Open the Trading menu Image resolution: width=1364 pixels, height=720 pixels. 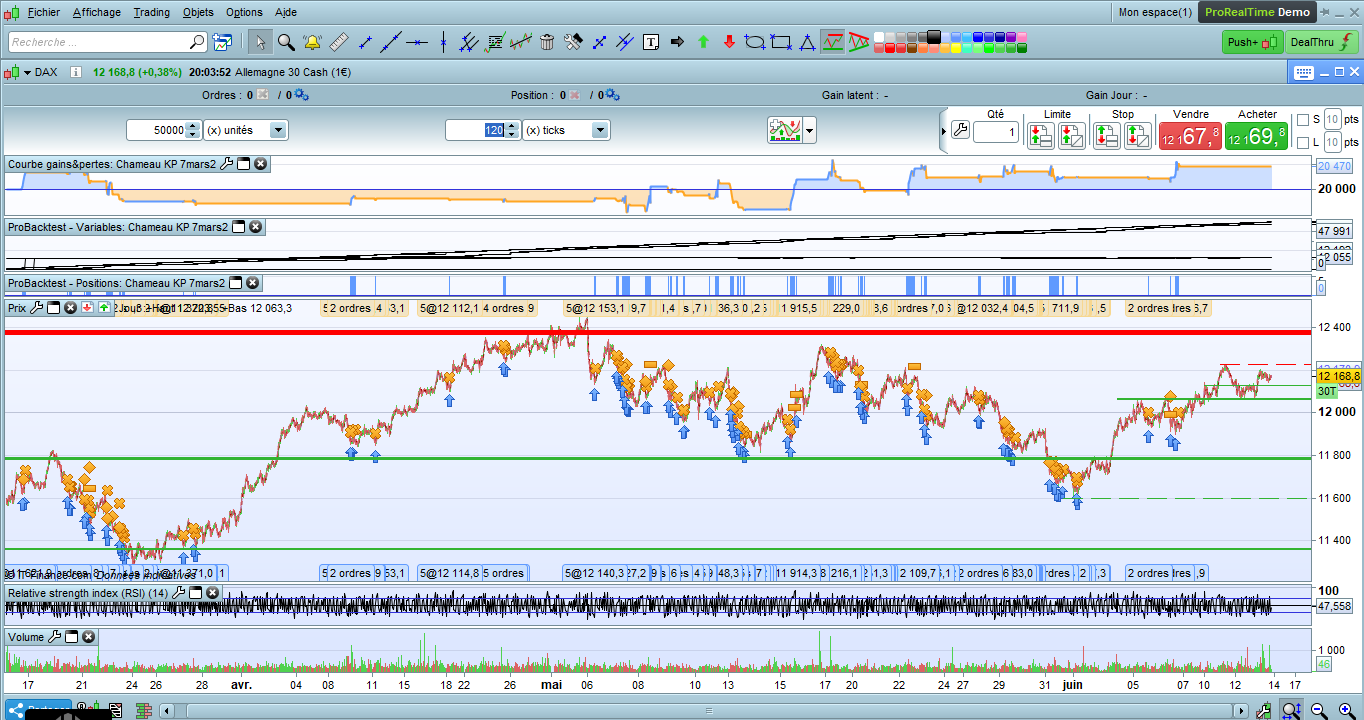pos(151,12)
